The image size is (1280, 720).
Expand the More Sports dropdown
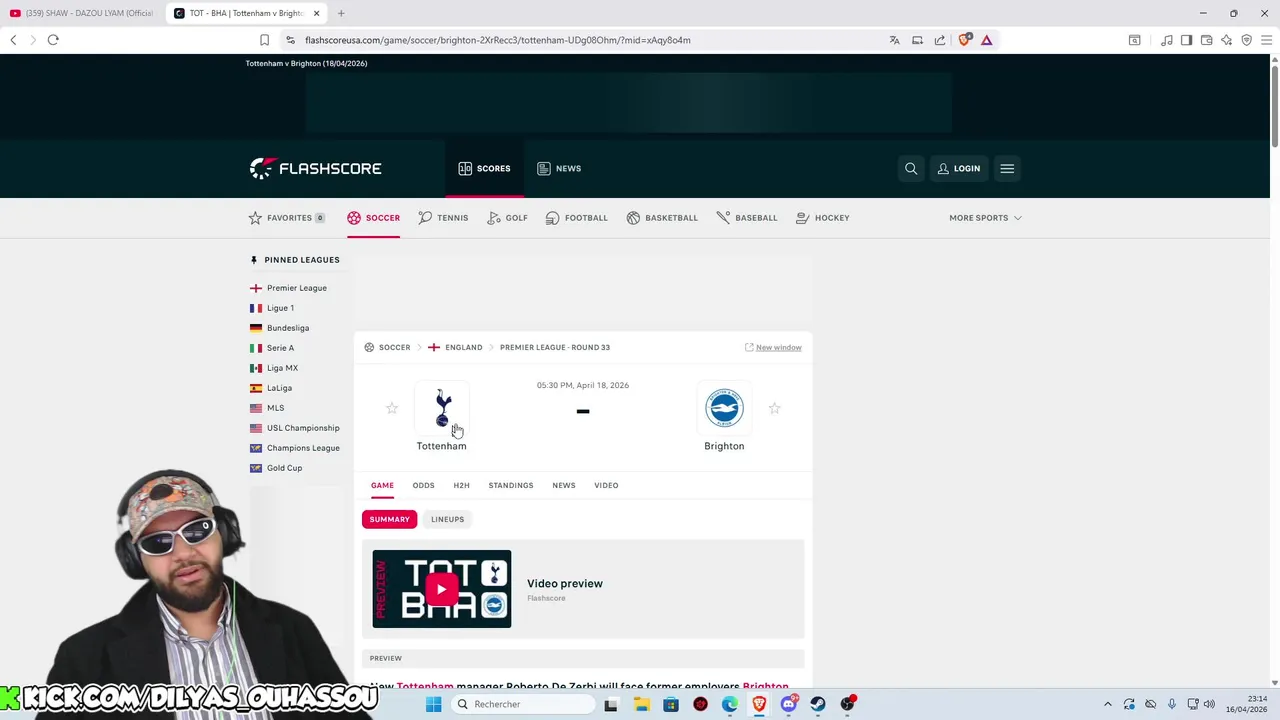coord(985,218)
